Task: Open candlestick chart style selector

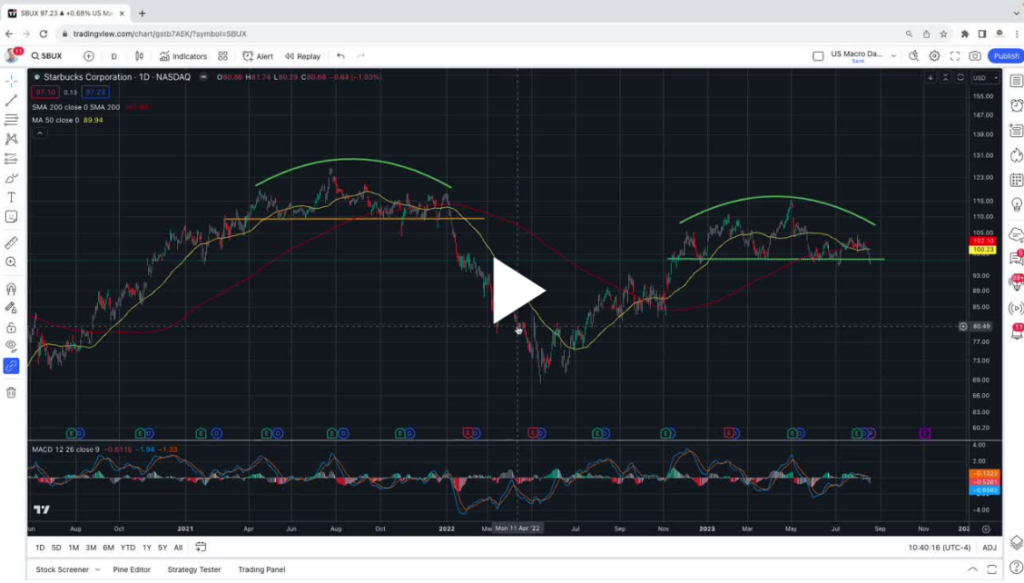Action: (x=139, y=56)
